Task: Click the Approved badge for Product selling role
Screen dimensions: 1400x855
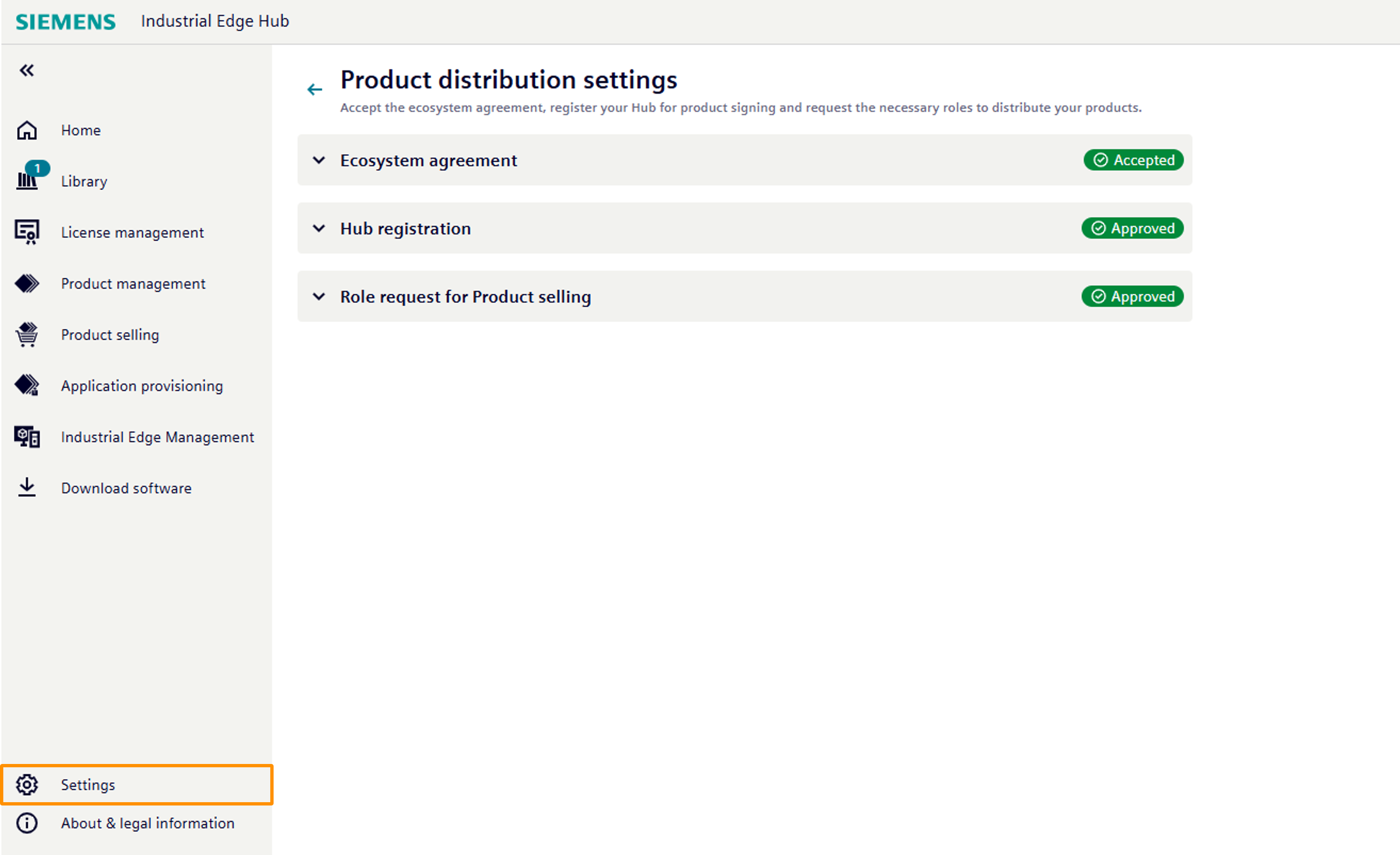Action: point(1132,296)
